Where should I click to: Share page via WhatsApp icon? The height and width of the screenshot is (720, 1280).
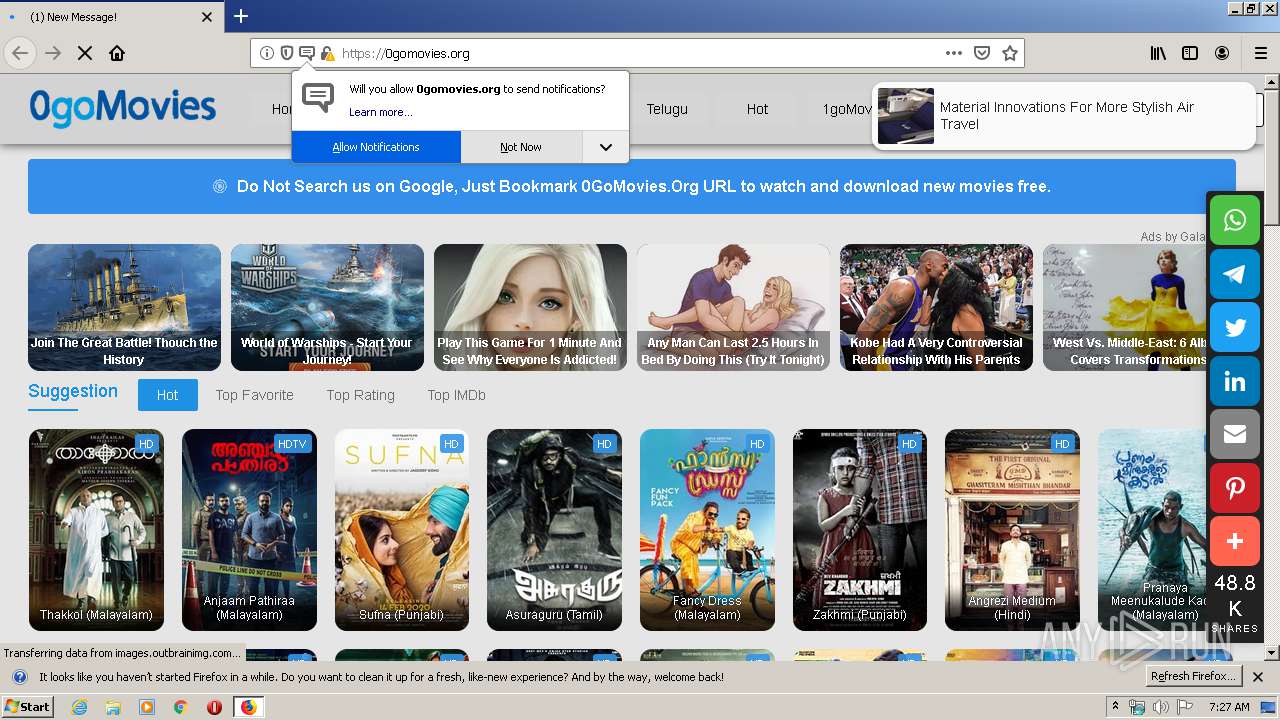coord(1235,220)
